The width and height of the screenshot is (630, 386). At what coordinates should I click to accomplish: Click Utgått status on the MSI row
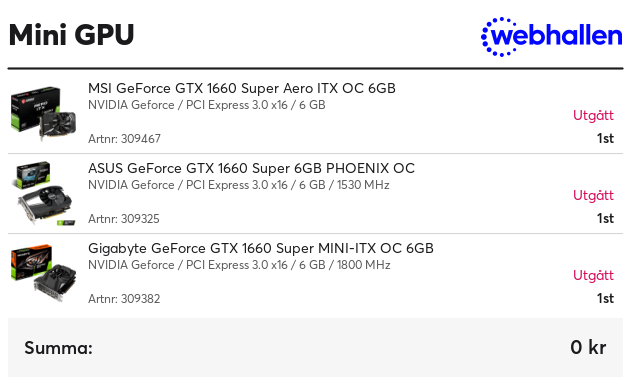pos(593,116)
